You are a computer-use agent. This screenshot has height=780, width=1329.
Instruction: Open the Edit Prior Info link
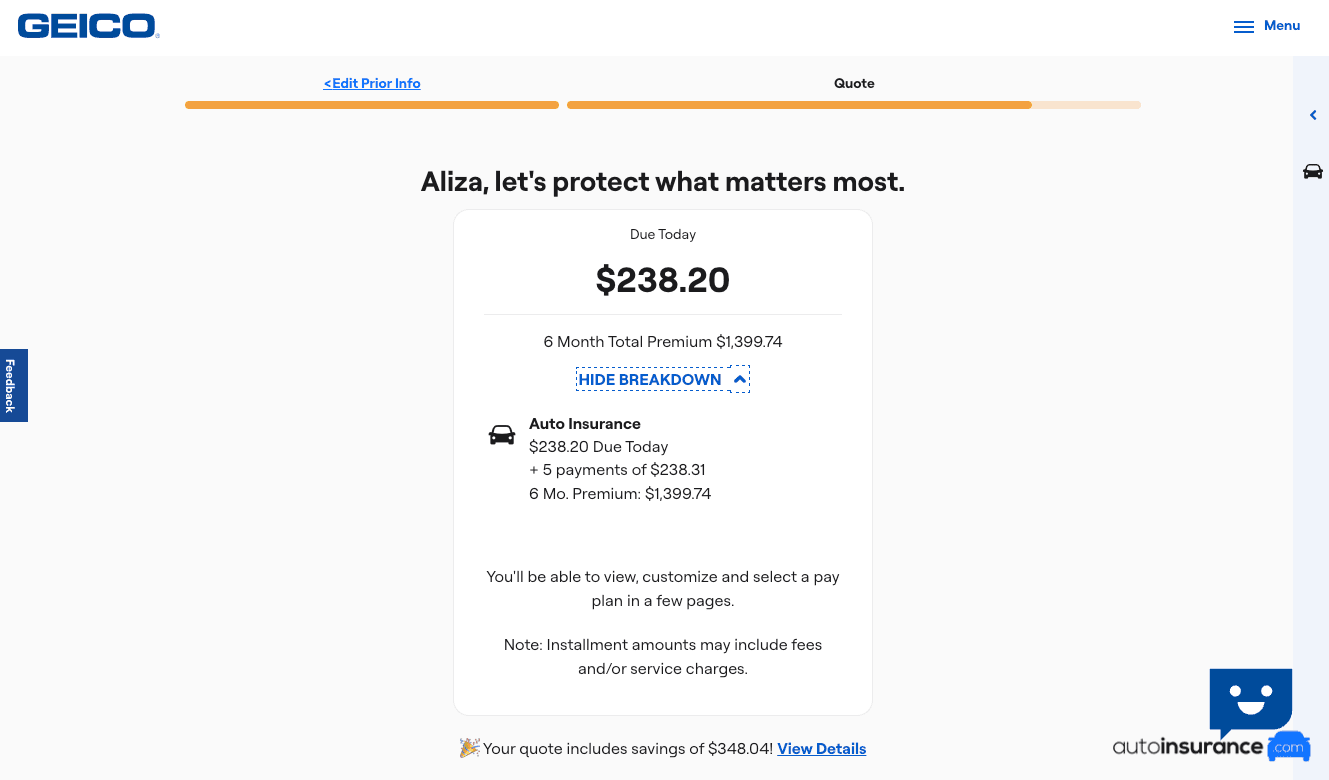[x=371, y=83]
